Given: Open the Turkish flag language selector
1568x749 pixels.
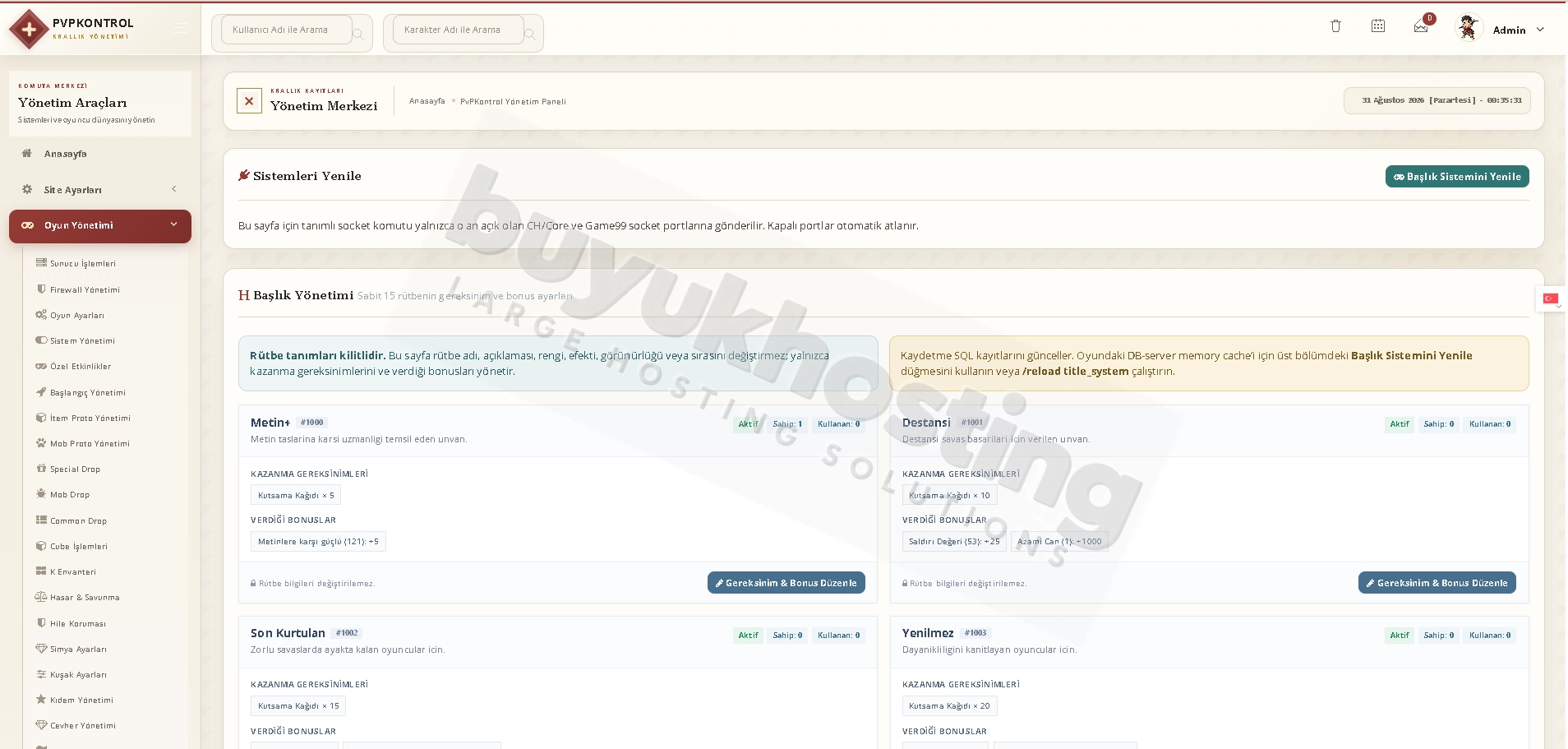Looking at the screenshot, I should click(x=1550, y=298).
